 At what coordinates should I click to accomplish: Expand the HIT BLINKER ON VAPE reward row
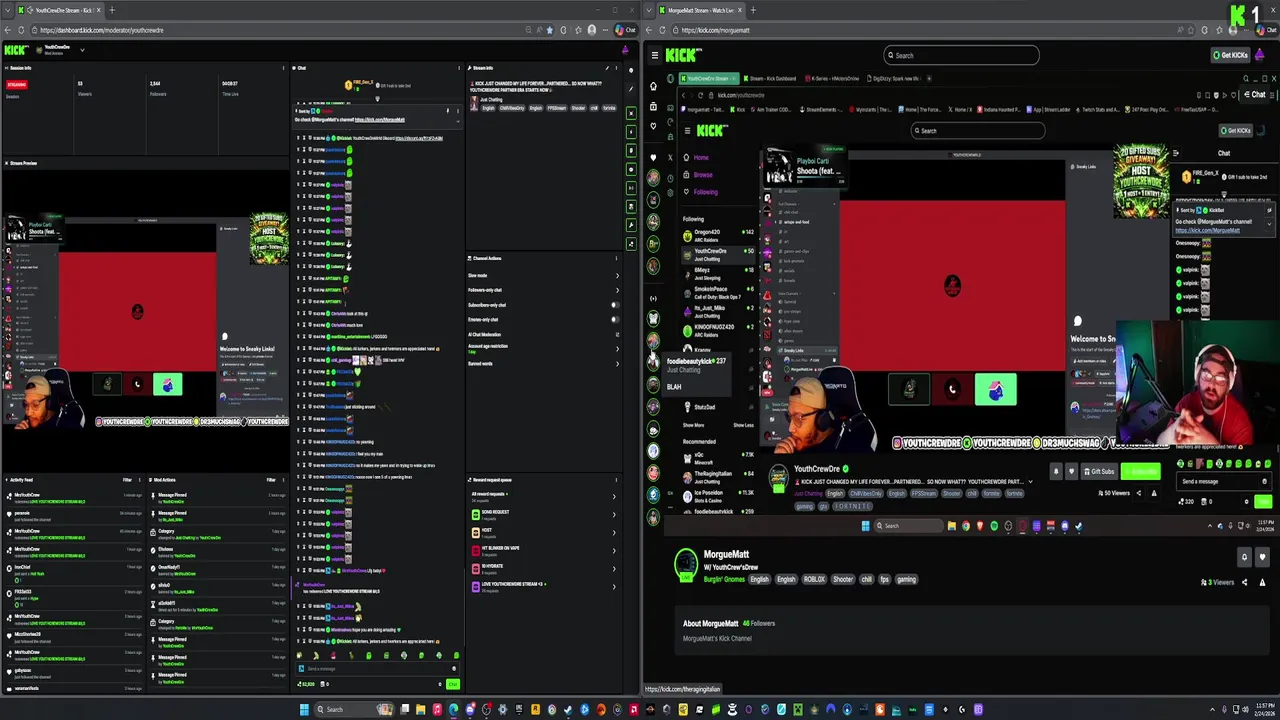coord(543,550)
